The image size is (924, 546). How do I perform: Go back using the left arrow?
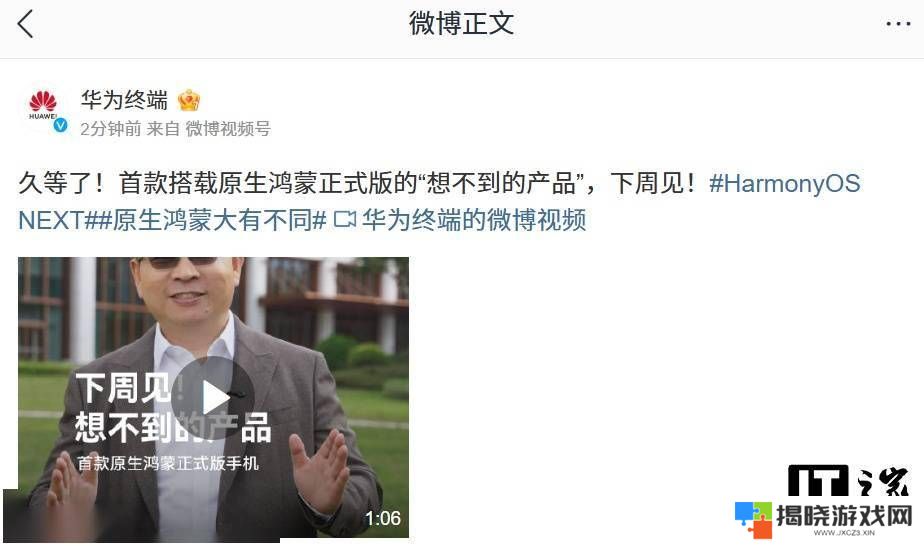[x=25, y=24]
